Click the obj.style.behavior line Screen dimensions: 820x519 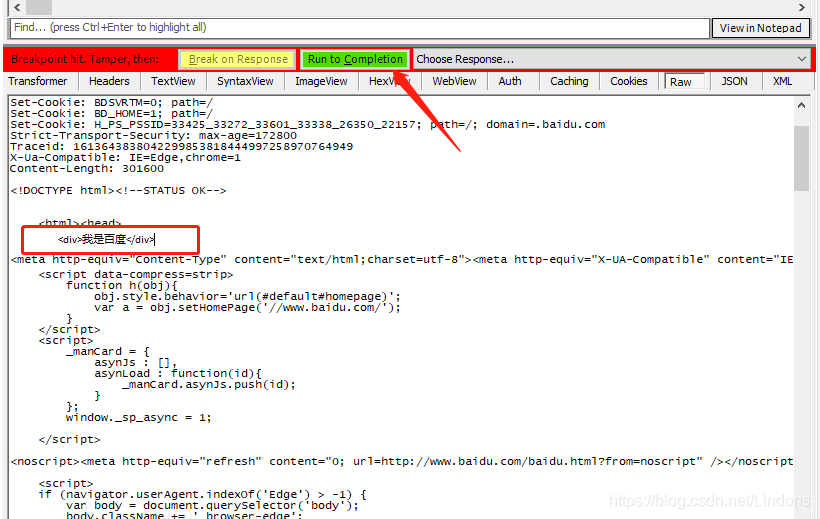[x=247, y=297]
